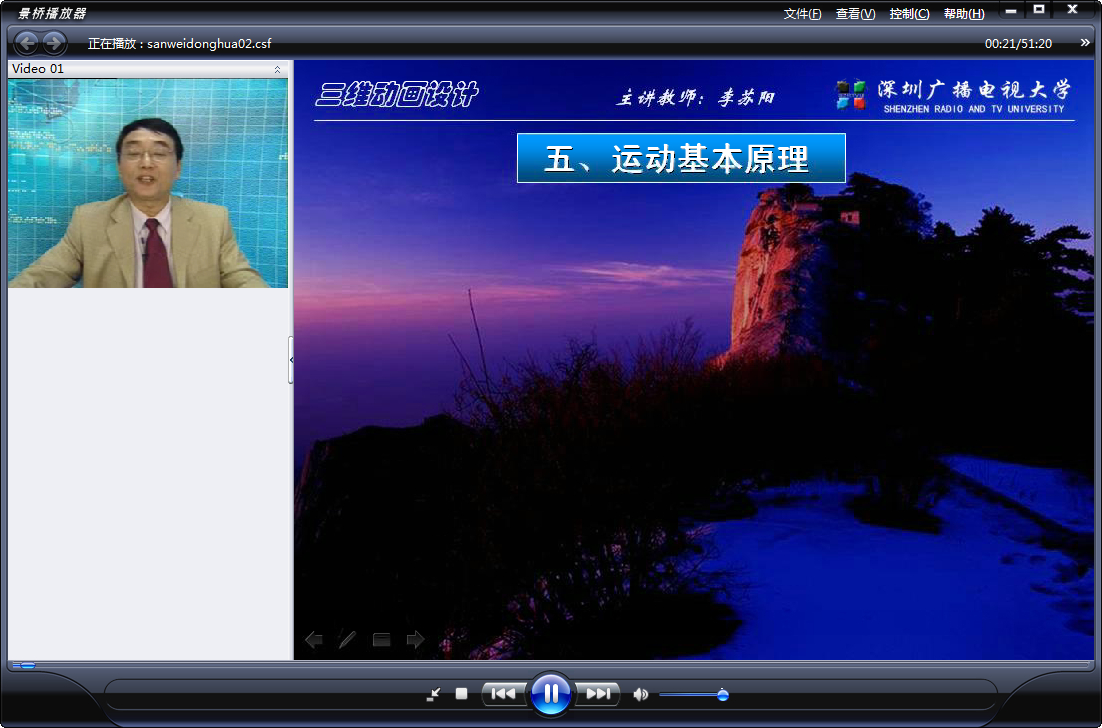1102x728 pixels.
Task: Go to previous slide using slide arrow
Action: (313, 639)
